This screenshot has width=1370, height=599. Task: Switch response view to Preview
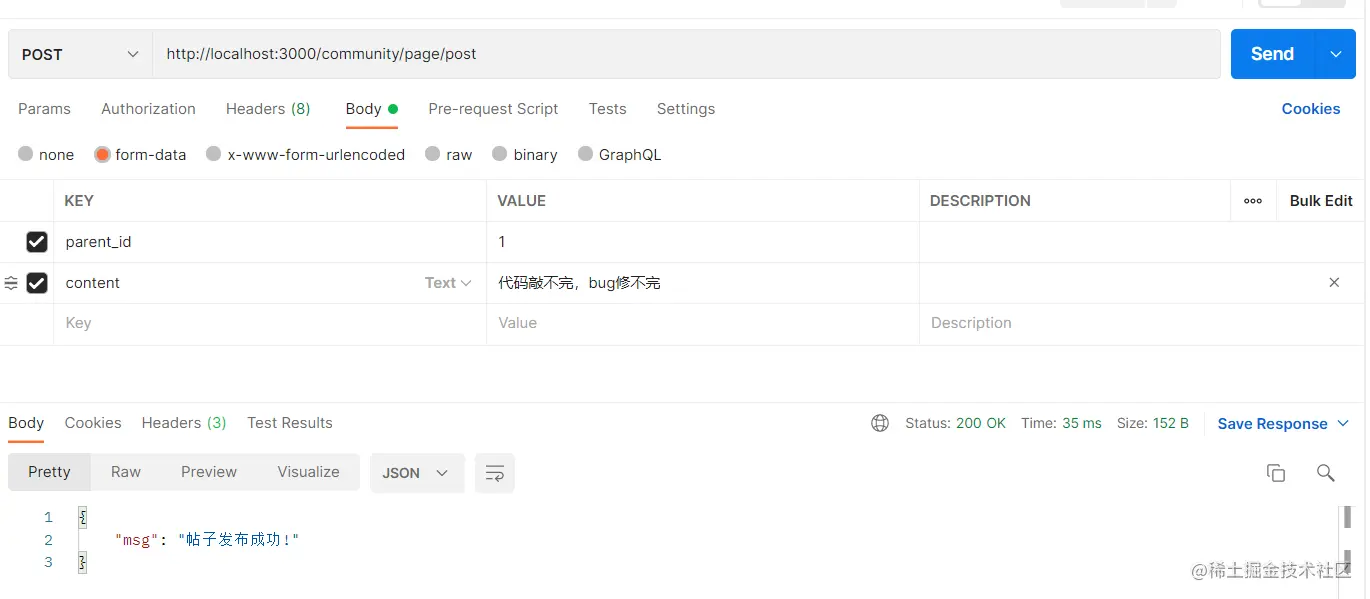(x=209, y=472)
